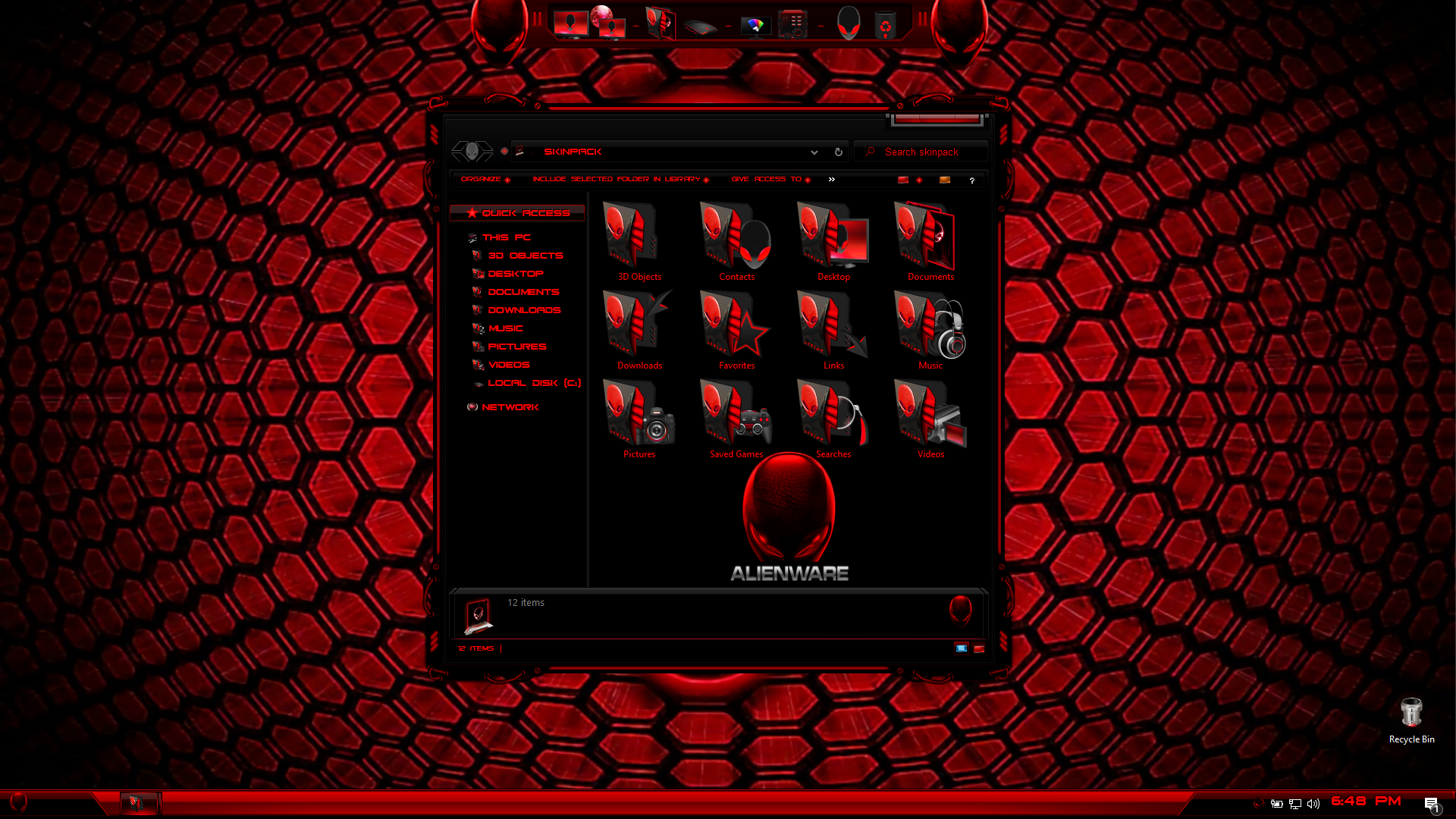Switch to details view toggle
This screenshot has height=819, width=1456.
tap(961, 648)
